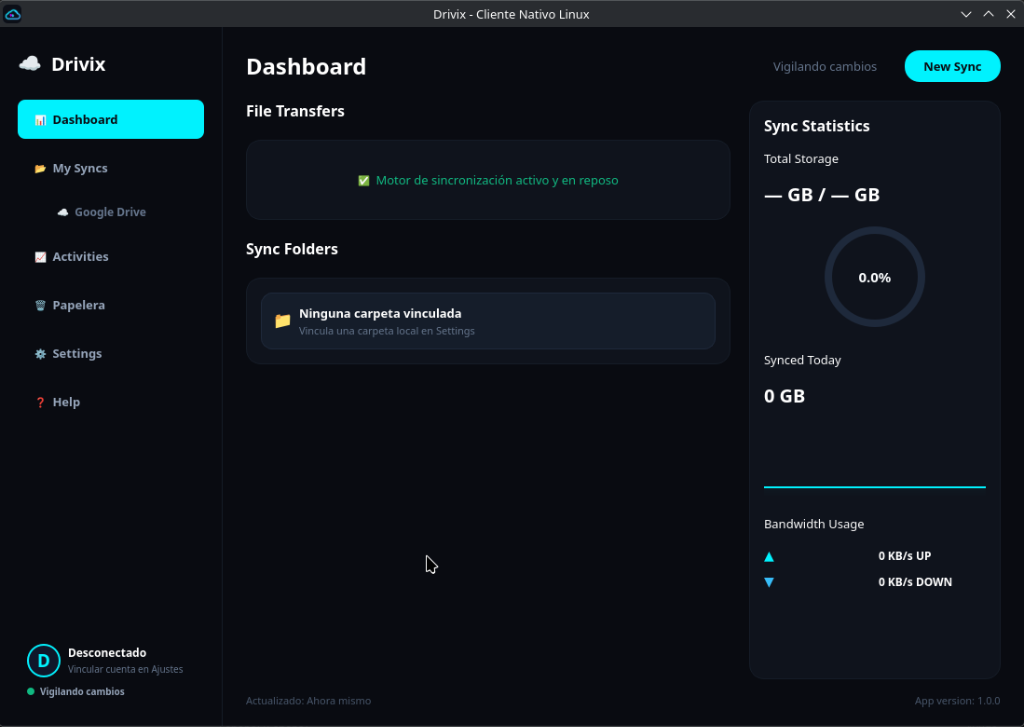Click '0 KB/s UP' bandwidth value

pos(904,556)
